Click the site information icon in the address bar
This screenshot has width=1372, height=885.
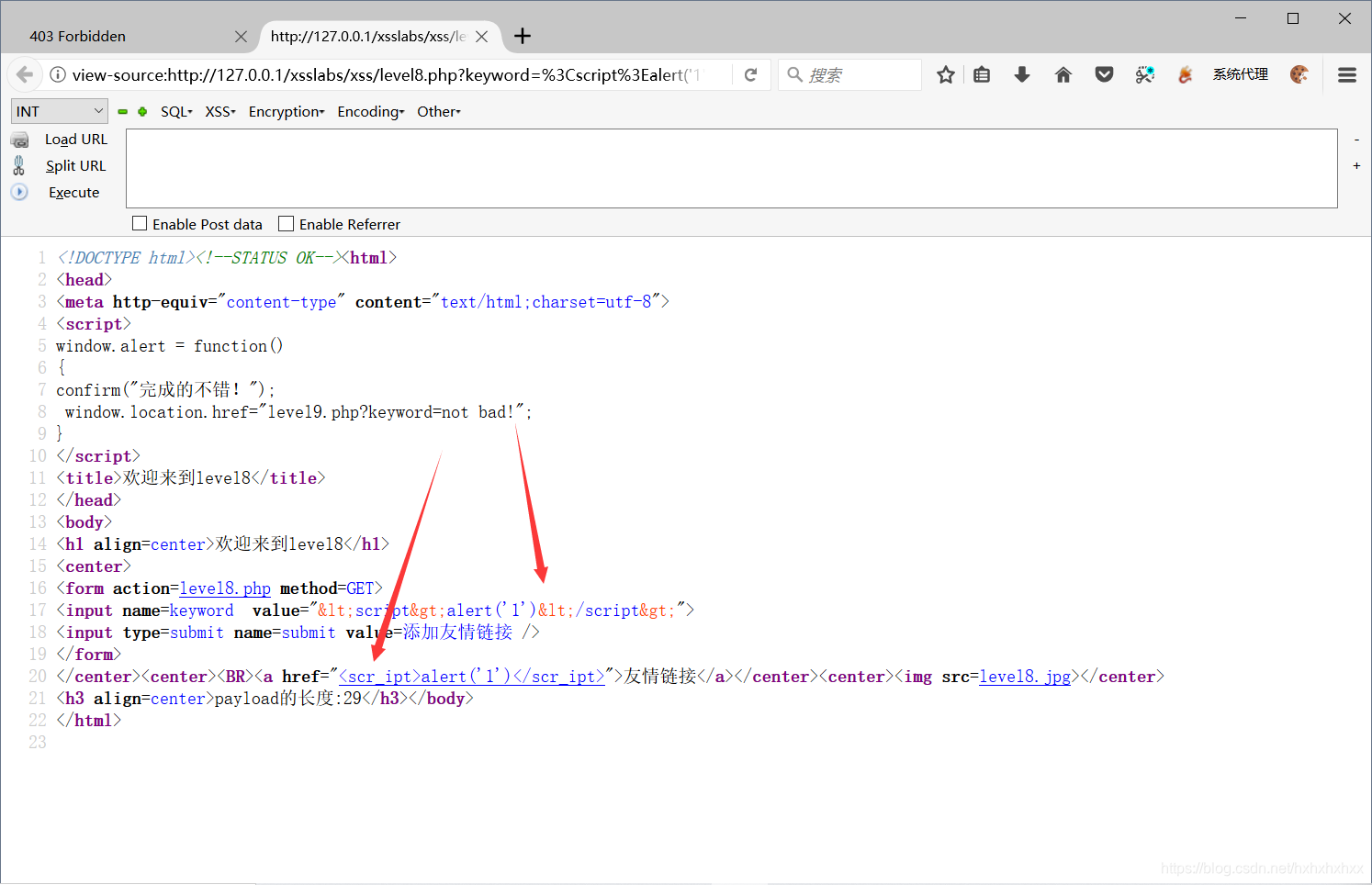point(57,75)
